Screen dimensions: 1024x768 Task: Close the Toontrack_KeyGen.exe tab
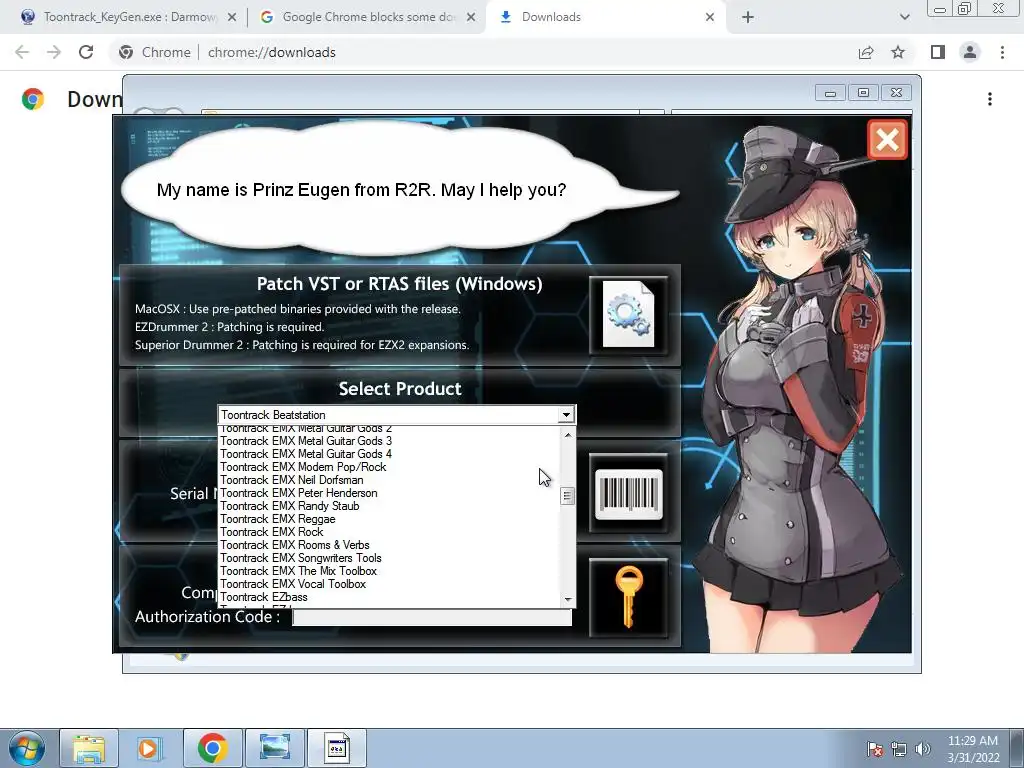coord(232,18)
